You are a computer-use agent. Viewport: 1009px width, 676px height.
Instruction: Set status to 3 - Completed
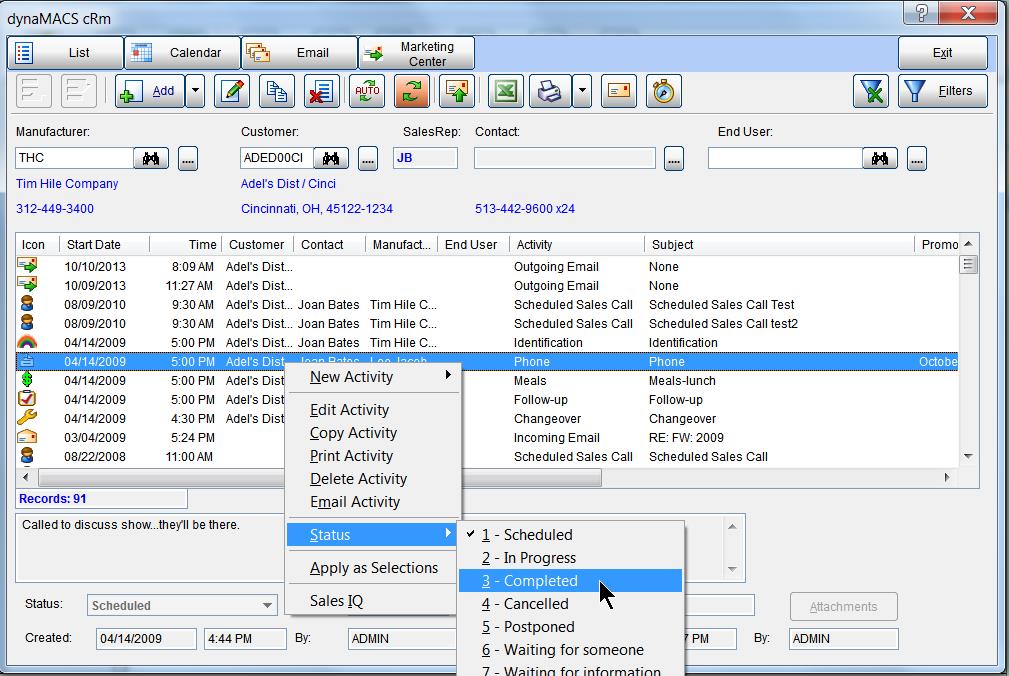tap(570, 581)
